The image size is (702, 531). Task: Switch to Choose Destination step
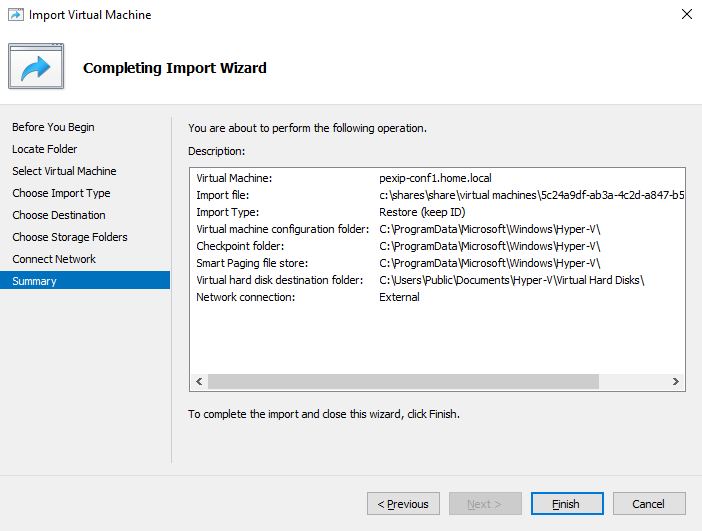[59, 215]
